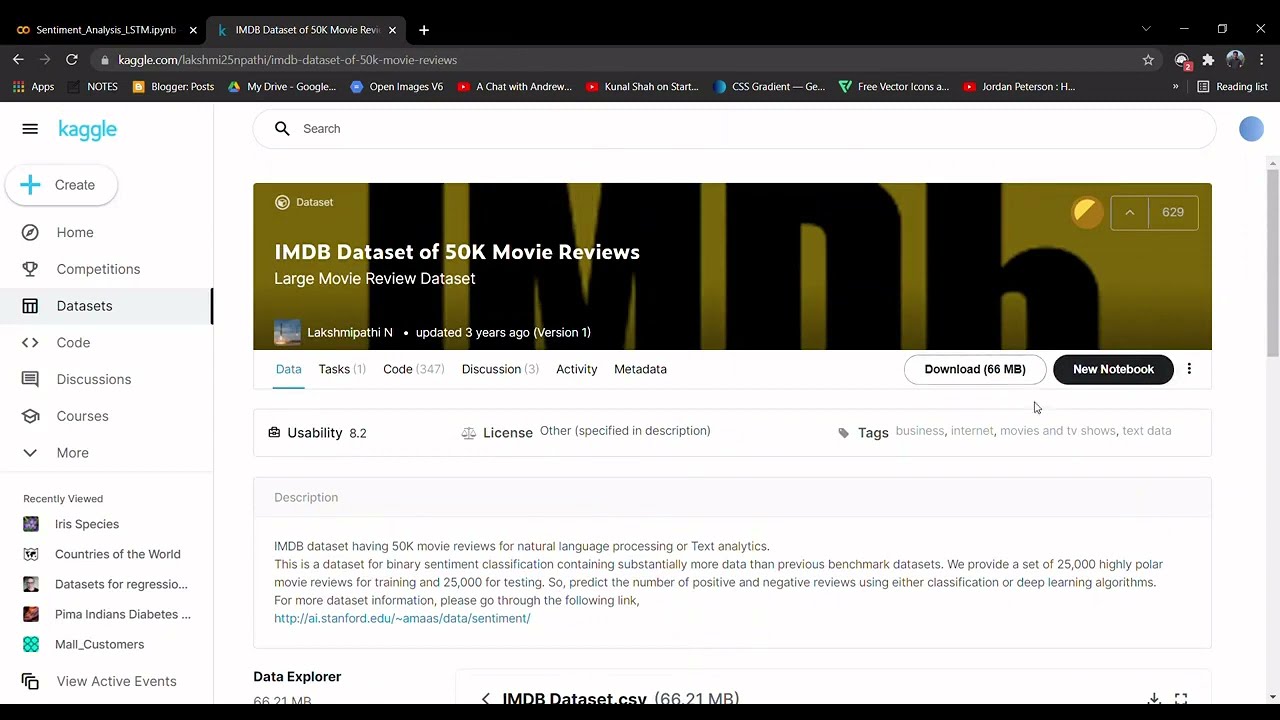Open My Drive Google bookmark
1280x720 pixels.
[282, 87]
